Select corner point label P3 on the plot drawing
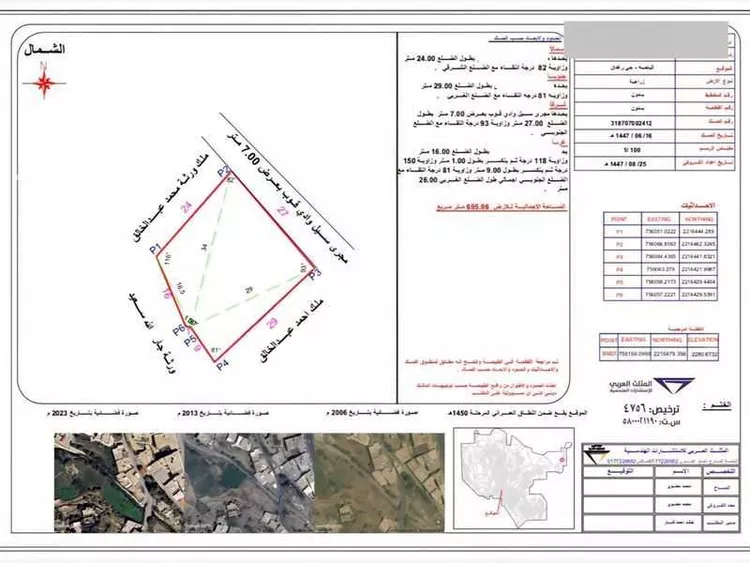The image size is (750, 563). 314,275
